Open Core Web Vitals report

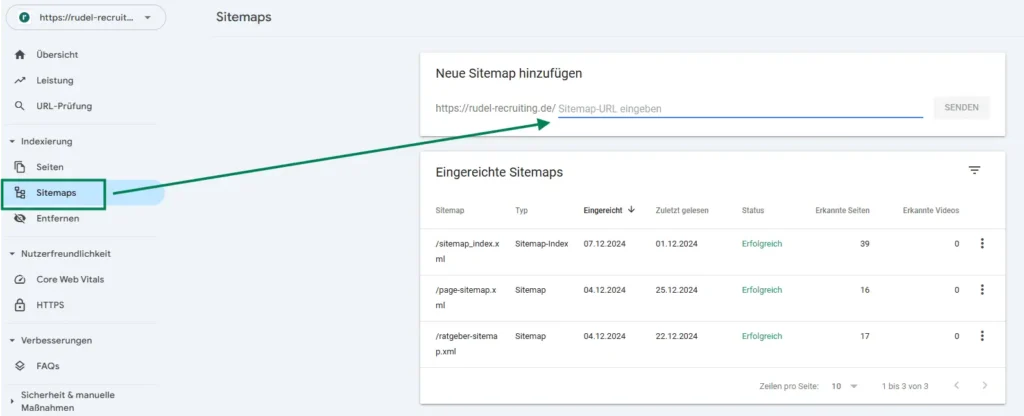[69, 279]
